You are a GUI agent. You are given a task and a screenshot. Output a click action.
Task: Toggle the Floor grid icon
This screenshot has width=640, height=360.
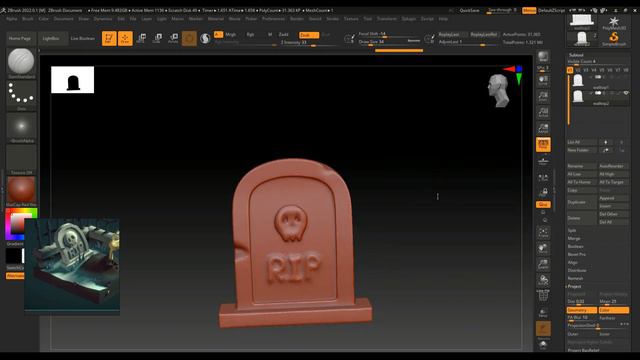[x=543, y=161]
